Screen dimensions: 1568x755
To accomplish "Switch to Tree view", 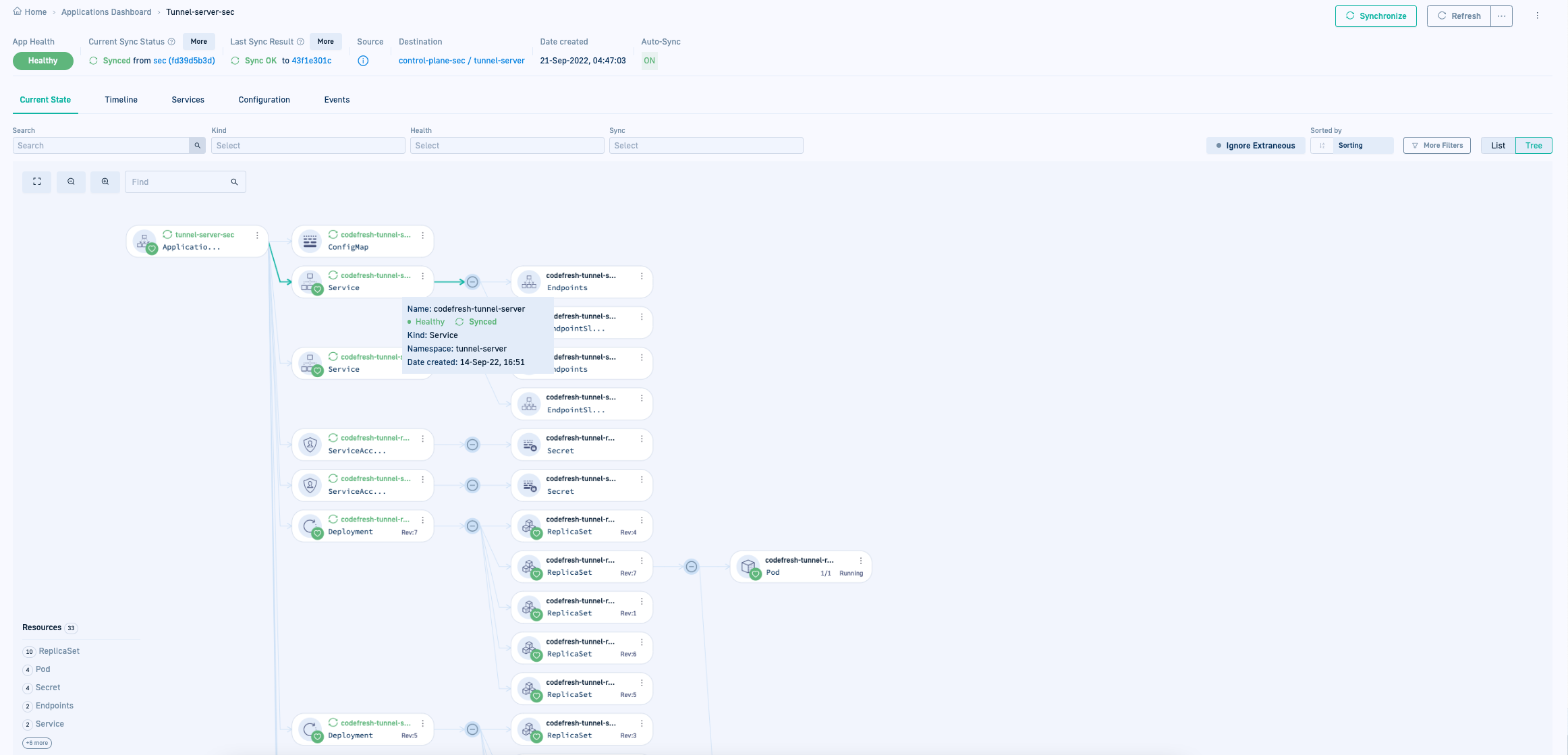I will (1534, 146).
